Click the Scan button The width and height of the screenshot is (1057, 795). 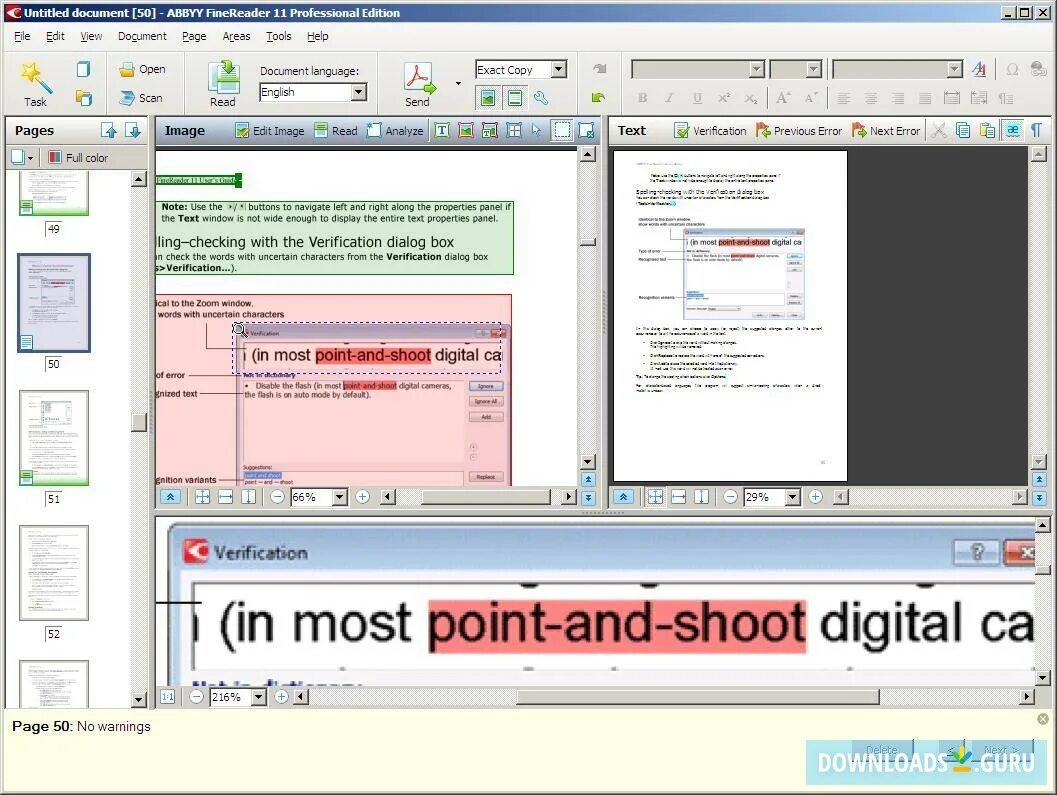[141, 98]
